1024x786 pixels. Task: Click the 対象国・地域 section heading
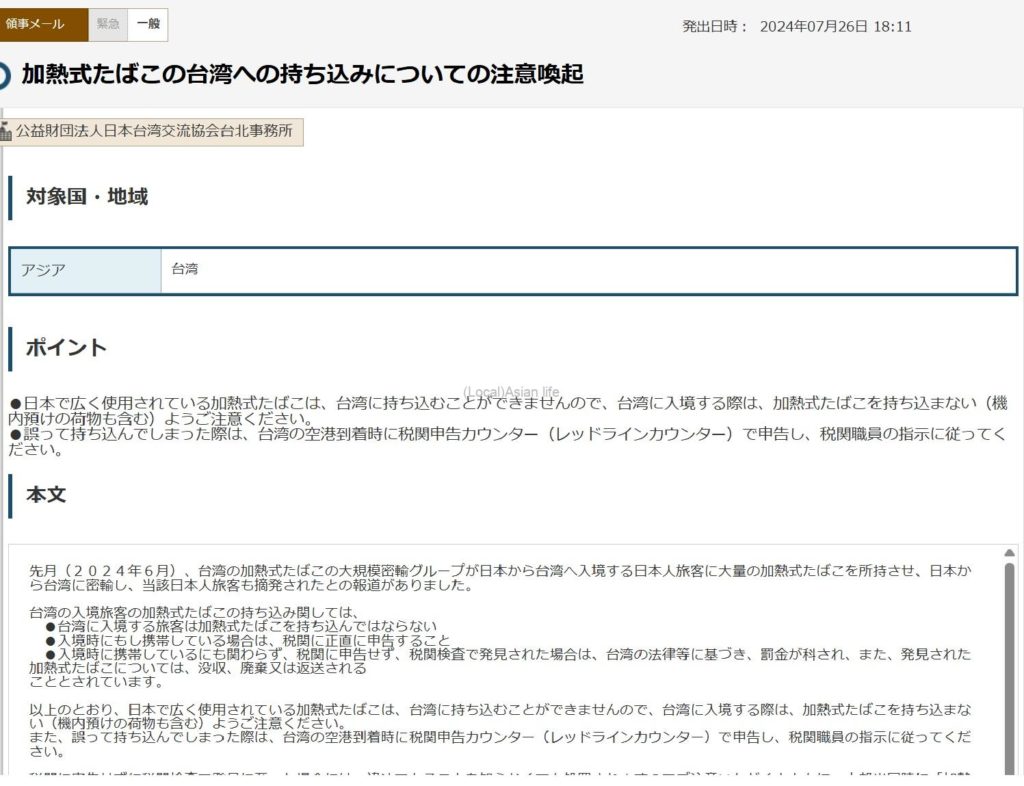(87, 197)
